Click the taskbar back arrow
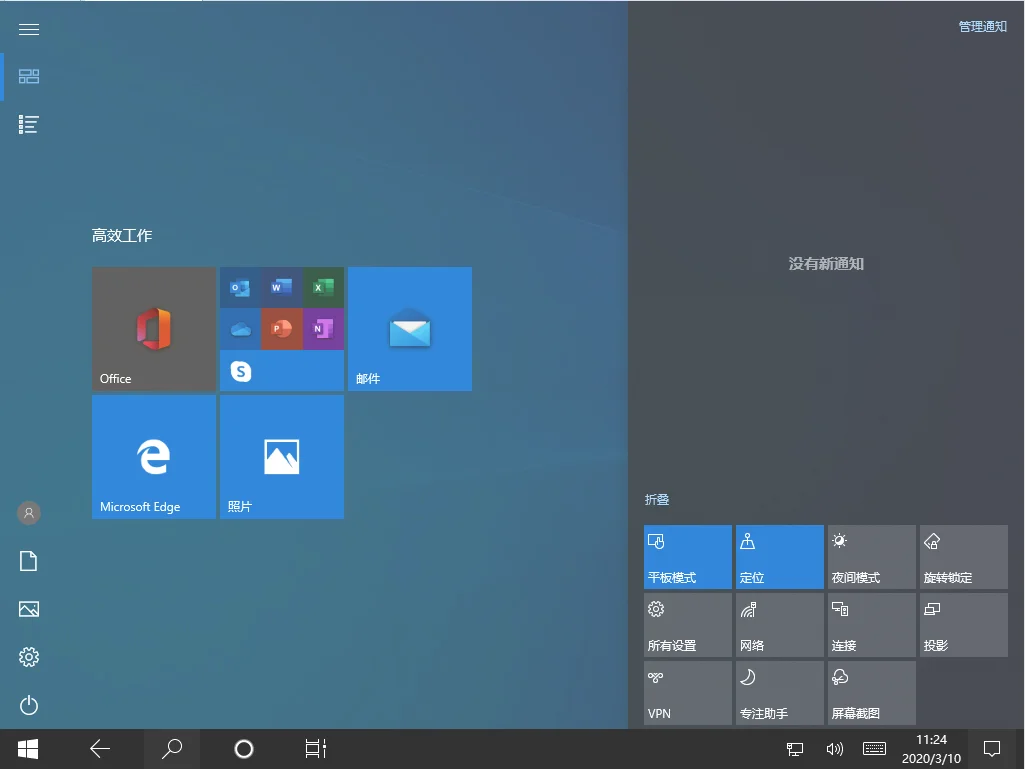 (100, 749)
